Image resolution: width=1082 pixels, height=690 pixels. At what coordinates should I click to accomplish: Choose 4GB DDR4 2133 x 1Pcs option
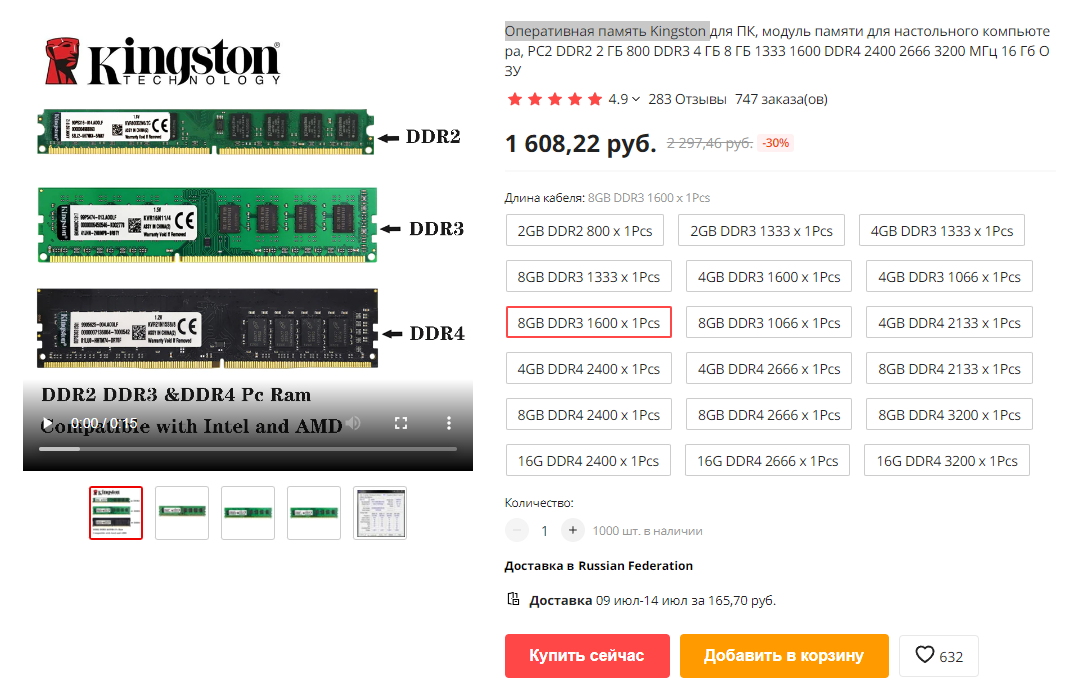(x=949, y=322)
